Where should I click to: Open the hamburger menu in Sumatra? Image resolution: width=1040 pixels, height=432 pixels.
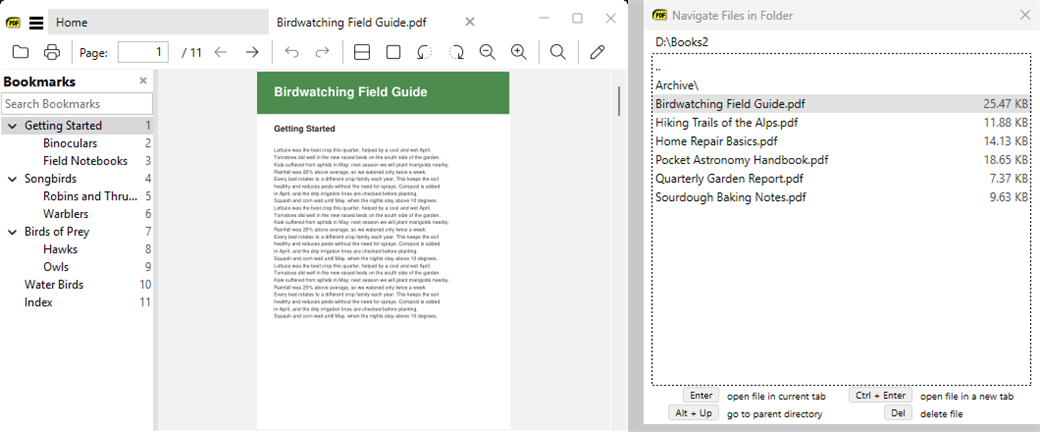36,23
